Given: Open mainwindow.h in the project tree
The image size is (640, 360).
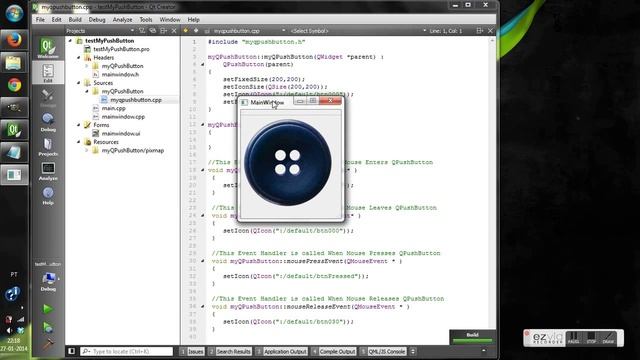Looking at the screenshot, I should coord(120,74).
